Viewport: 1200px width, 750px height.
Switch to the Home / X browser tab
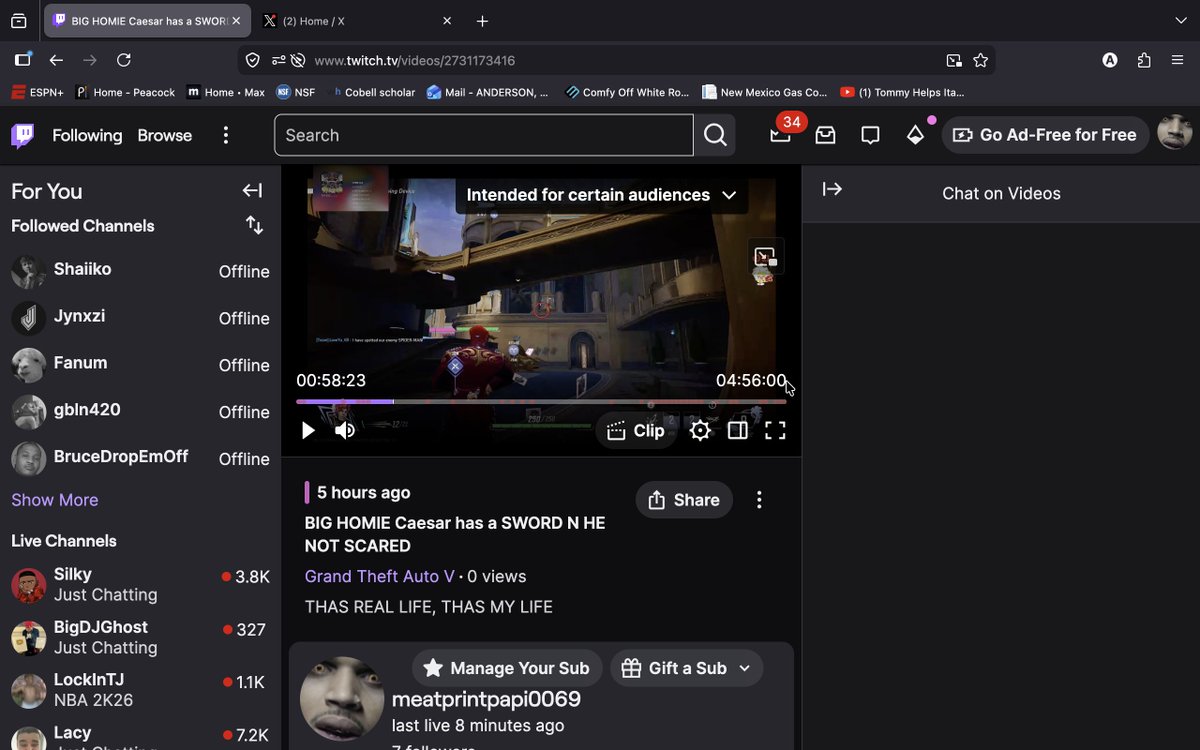point(357,20)
